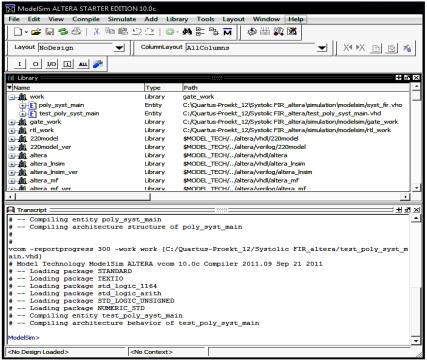Click the Cut scissors icon
The height and width of the screenshot is (360, 427).
[x=97, y=32]
